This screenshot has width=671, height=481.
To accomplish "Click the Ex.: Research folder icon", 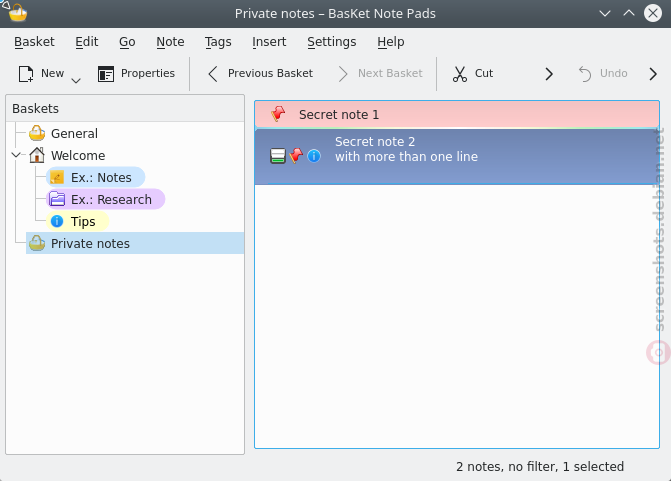I will coord(57,199).
